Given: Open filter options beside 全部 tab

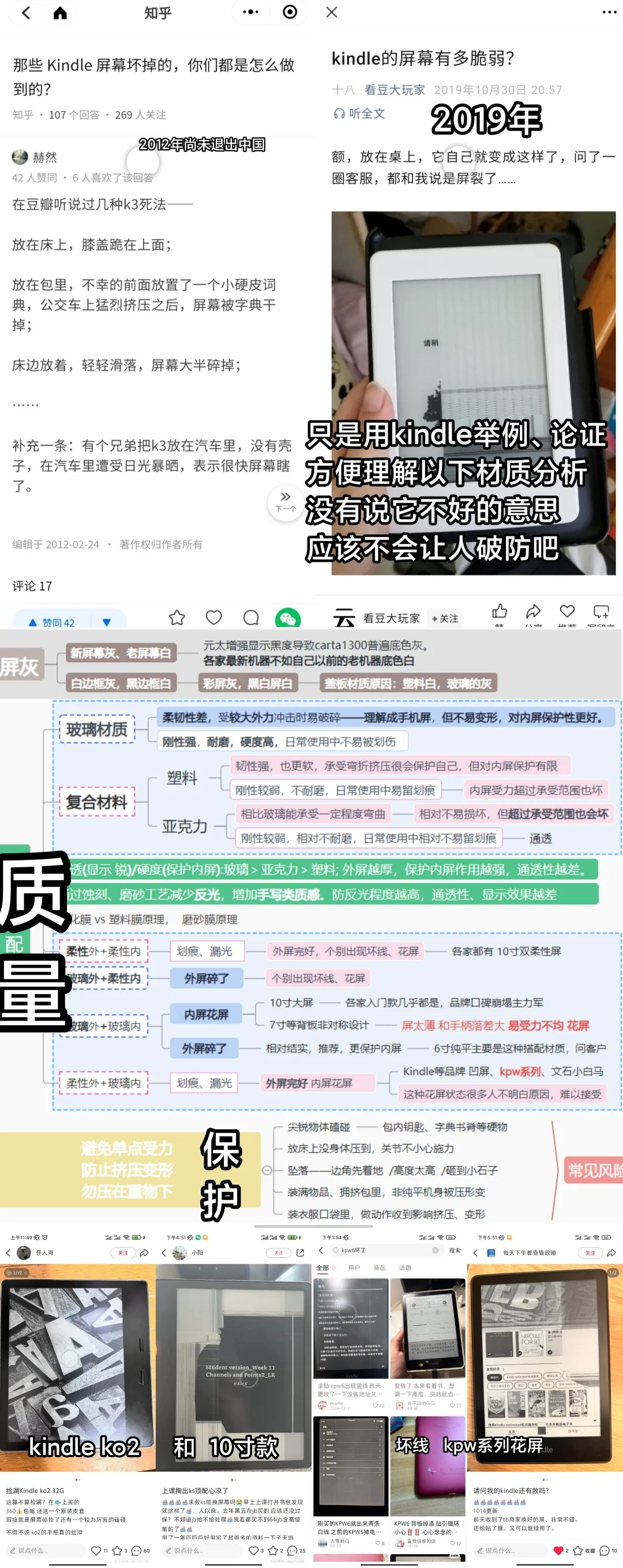Looking at the screenshot, I should [x=334, y=1268].
